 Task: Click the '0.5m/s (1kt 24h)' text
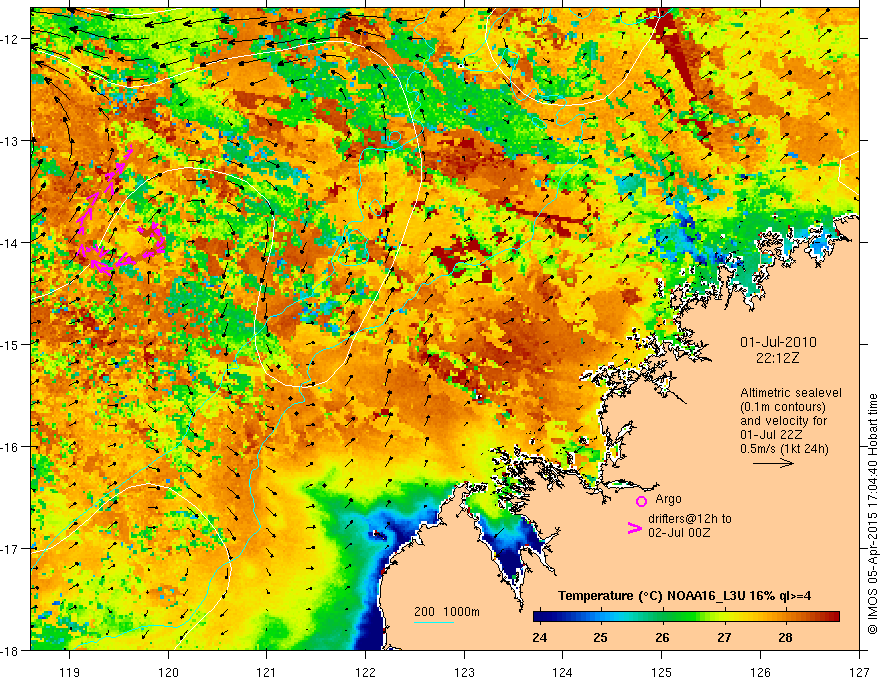pyautogui.click(x=784, y=448)
